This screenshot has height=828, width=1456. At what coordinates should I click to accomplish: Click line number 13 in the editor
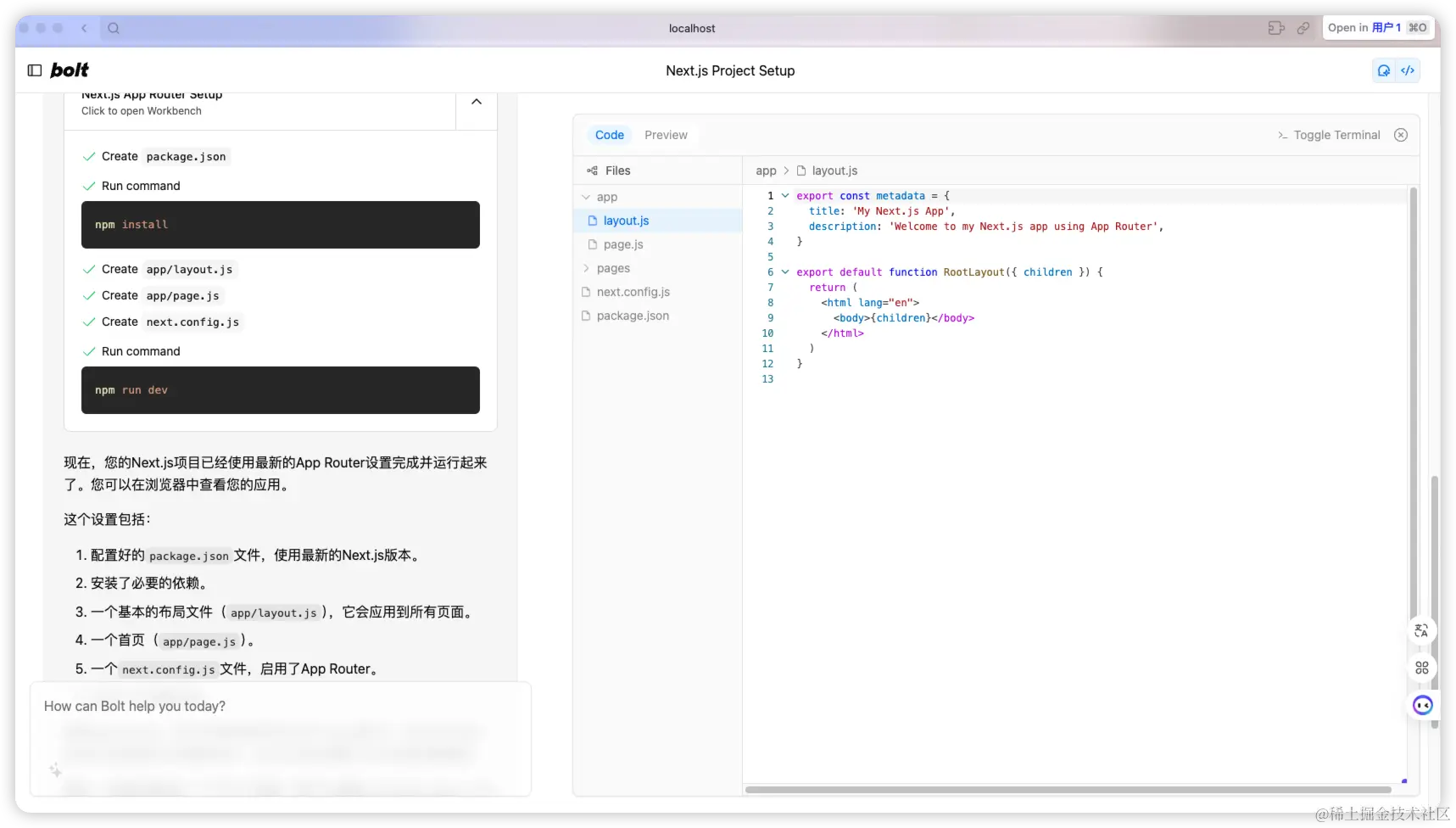pyautogui.click(x=767, y=379)
